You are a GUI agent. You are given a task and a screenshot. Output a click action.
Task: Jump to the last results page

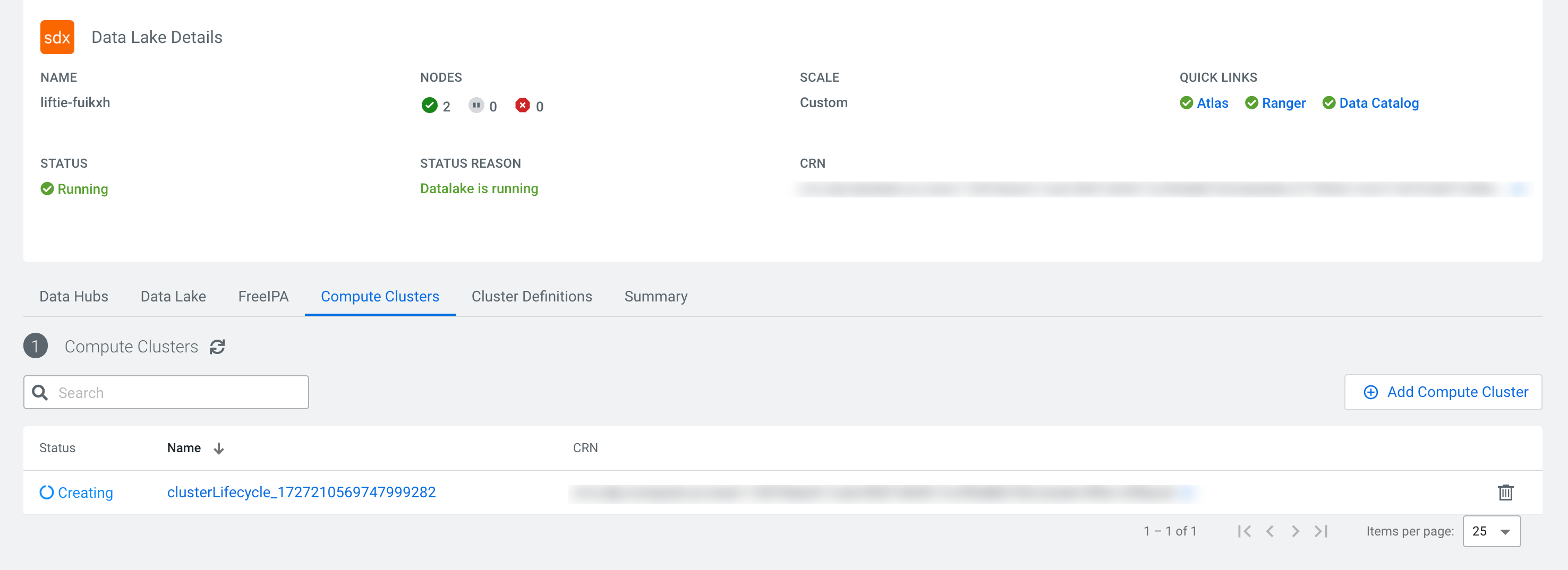(x=1321, y=531)
